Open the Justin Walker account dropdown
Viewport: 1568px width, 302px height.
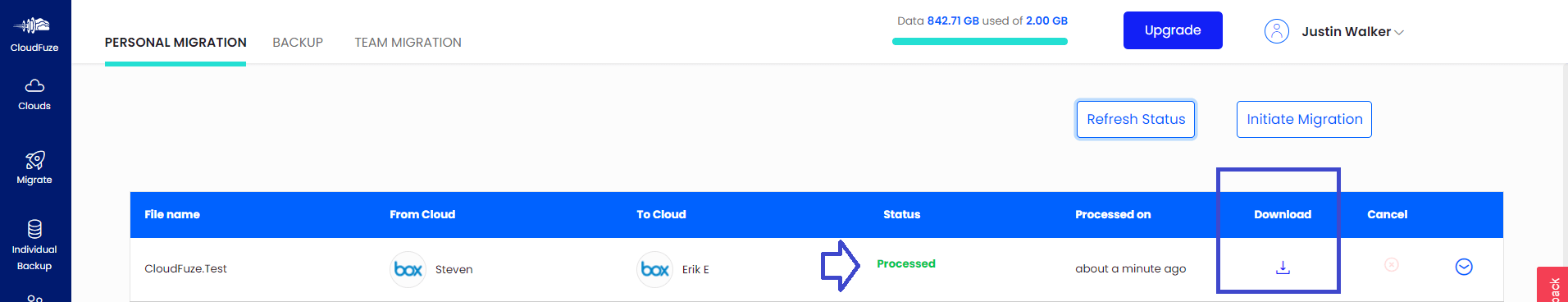tap(1352, 32)
